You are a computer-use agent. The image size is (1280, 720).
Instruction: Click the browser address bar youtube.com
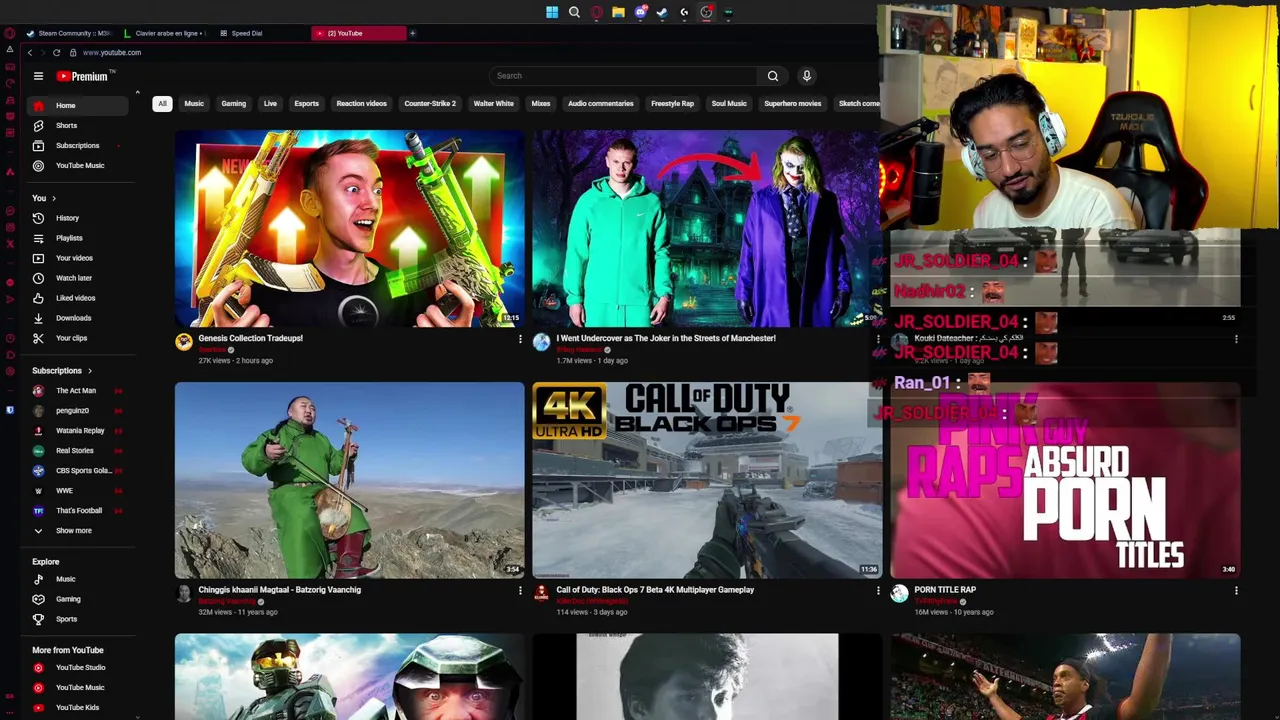point(112,52)
